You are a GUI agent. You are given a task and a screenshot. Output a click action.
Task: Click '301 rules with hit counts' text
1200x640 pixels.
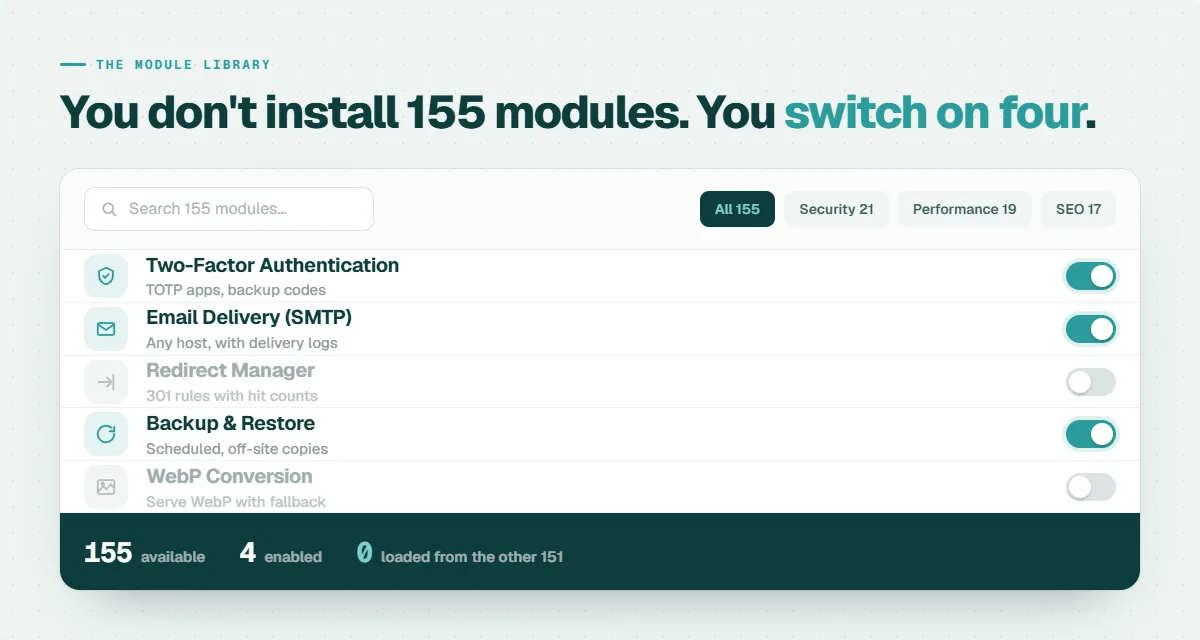(232, 396)
